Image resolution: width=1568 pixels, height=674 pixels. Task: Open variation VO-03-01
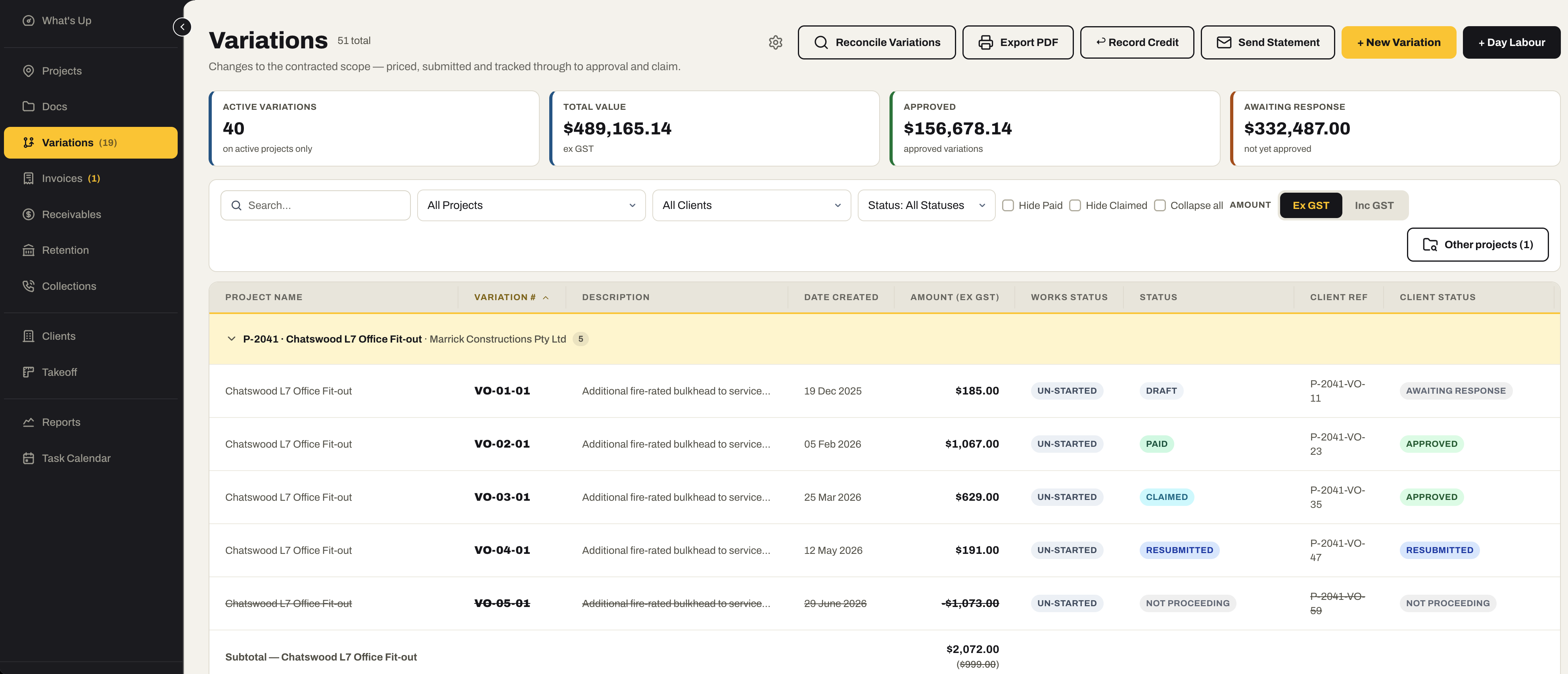[502, 497]
